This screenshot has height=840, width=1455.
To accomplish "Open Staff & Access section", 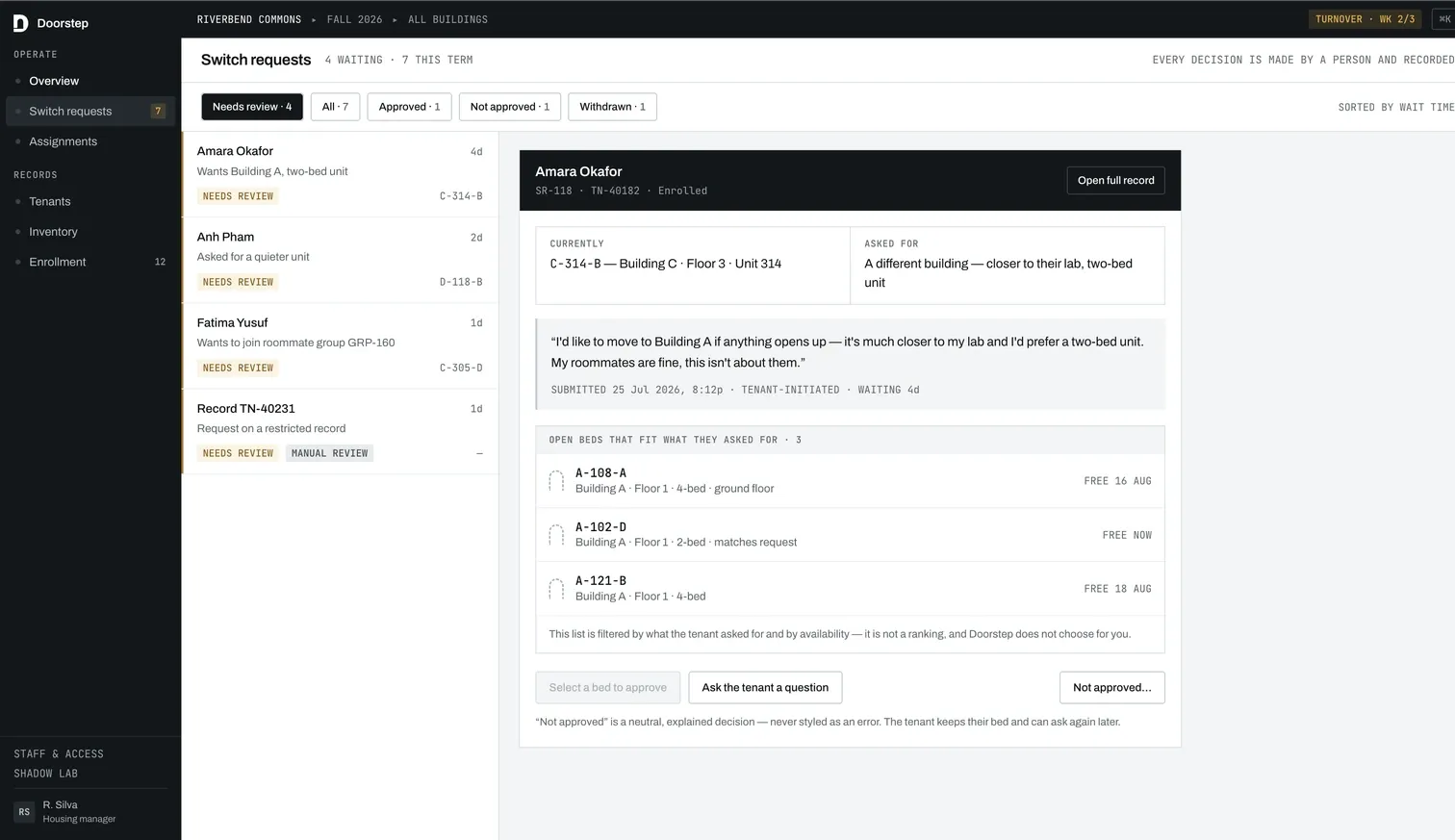I will coord(59,754).
